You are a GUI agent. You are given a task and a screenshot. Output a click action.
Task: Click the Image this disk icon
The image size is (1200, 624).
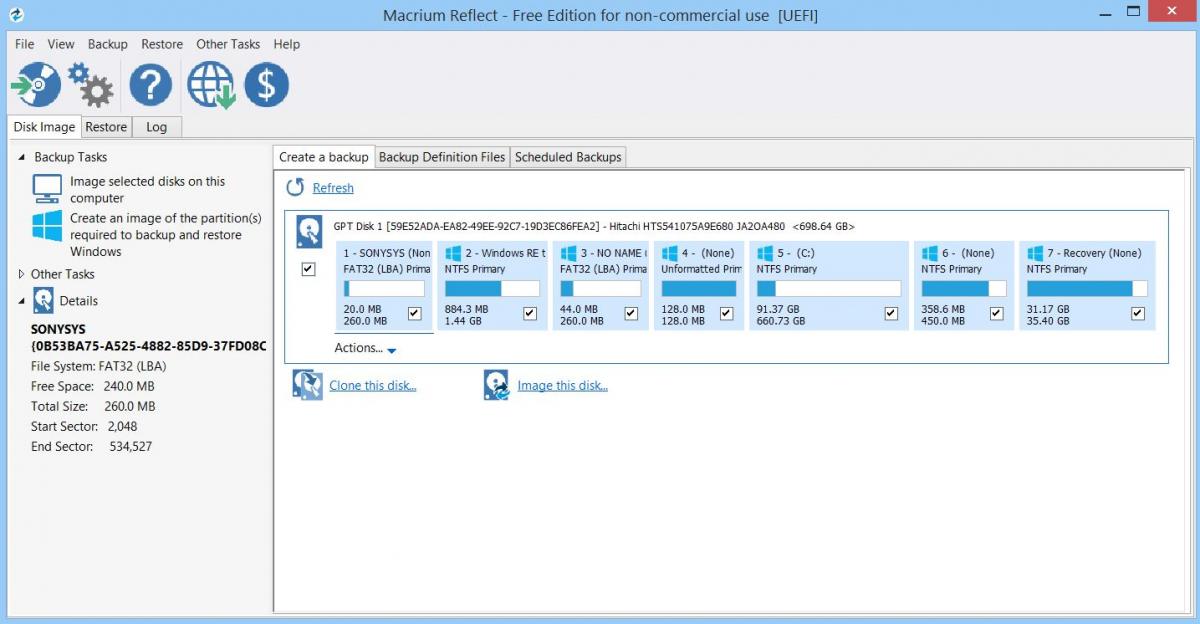tap(497, 385)
